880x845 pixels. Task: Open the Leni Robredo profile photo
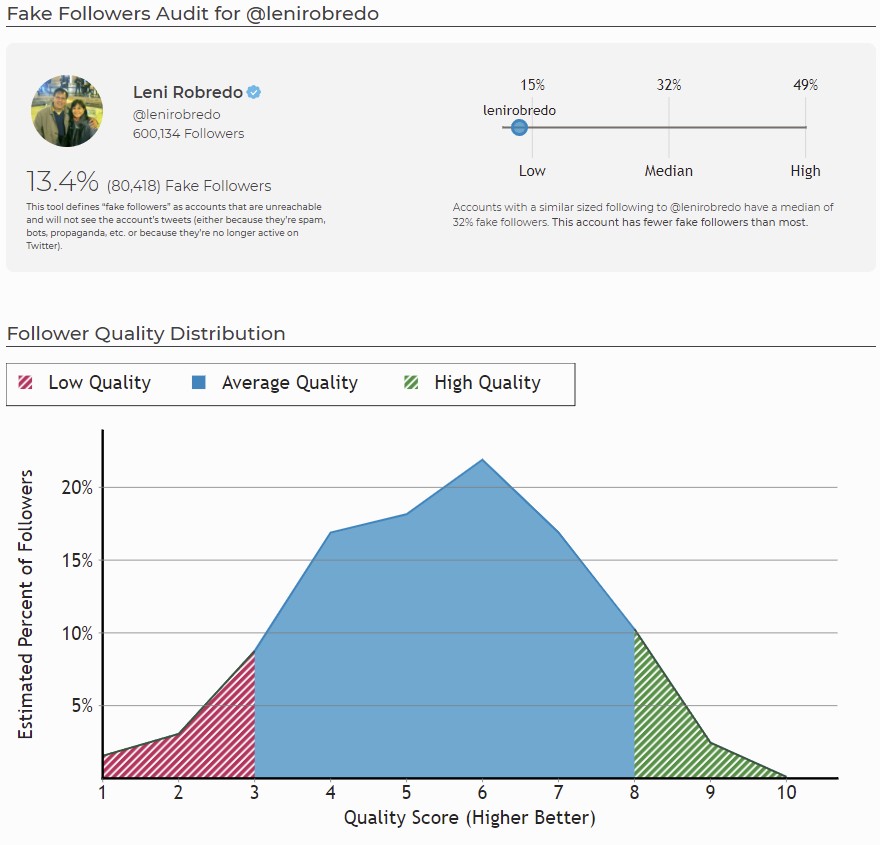pos(67,111)
